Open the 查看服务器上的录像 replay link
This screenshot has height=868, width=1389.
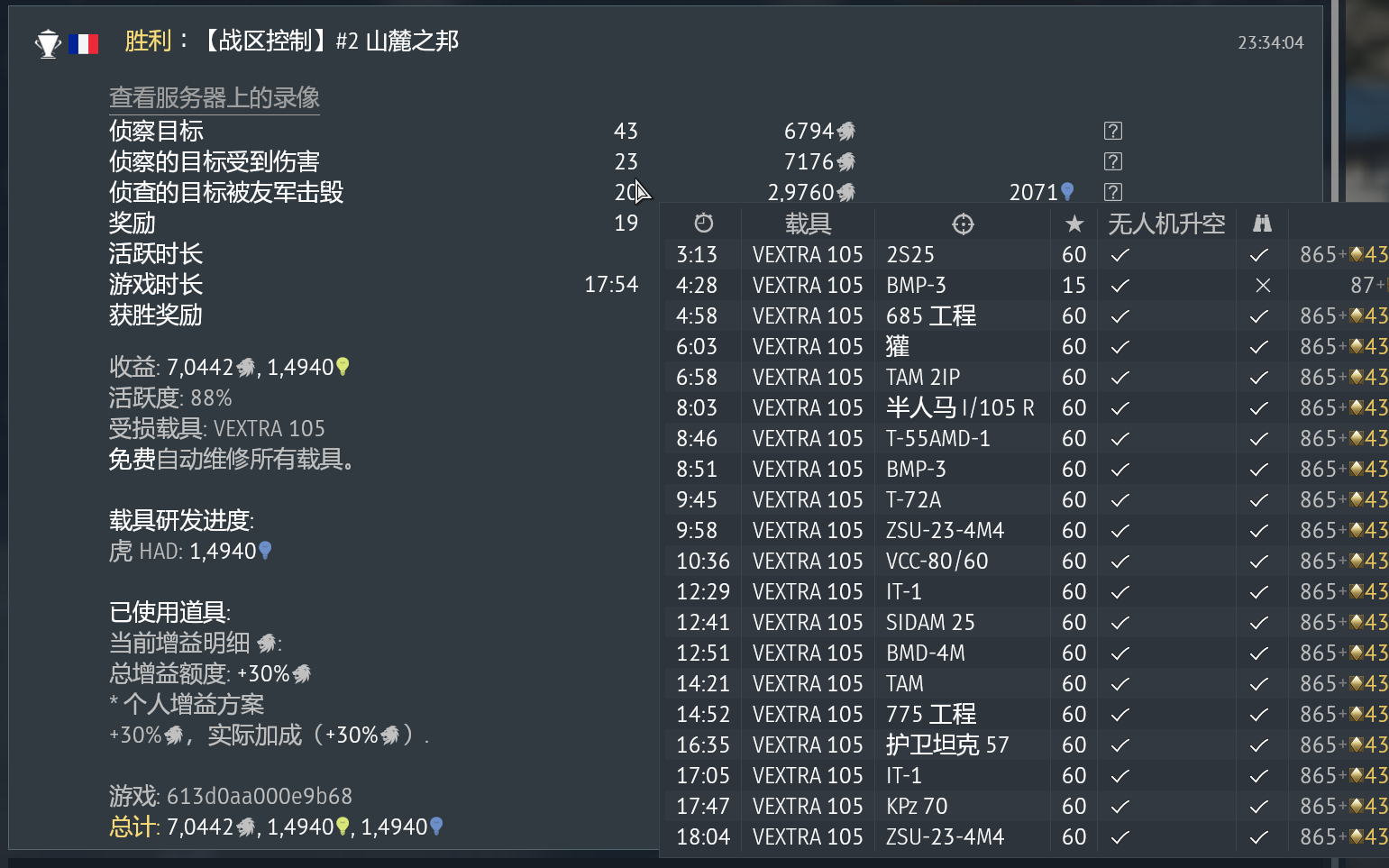[215, 97]
